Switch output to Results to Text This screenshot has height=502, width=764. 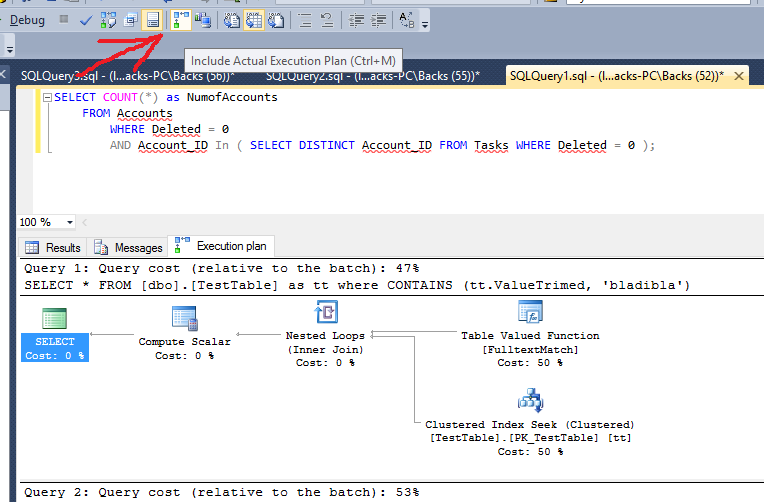tap(231, 20)
